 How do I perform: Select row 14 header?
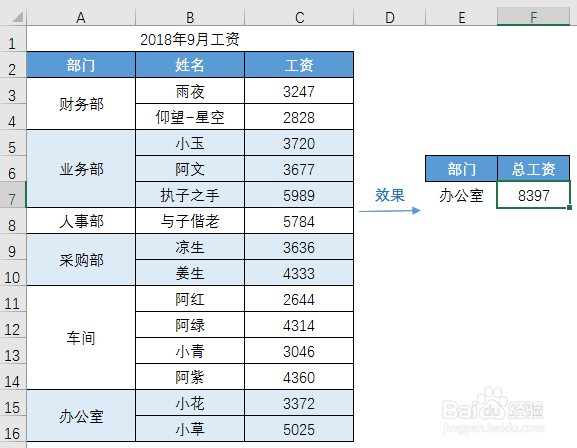point(13,377)
